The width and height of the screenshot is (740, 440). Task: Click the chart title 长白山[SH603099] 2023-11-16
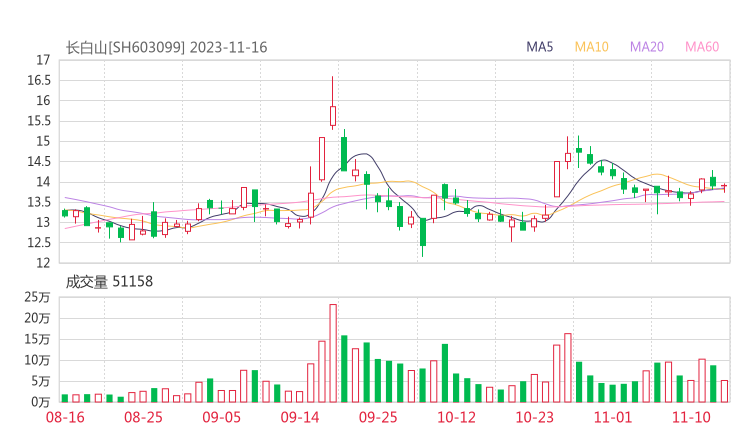coord(166,47)
